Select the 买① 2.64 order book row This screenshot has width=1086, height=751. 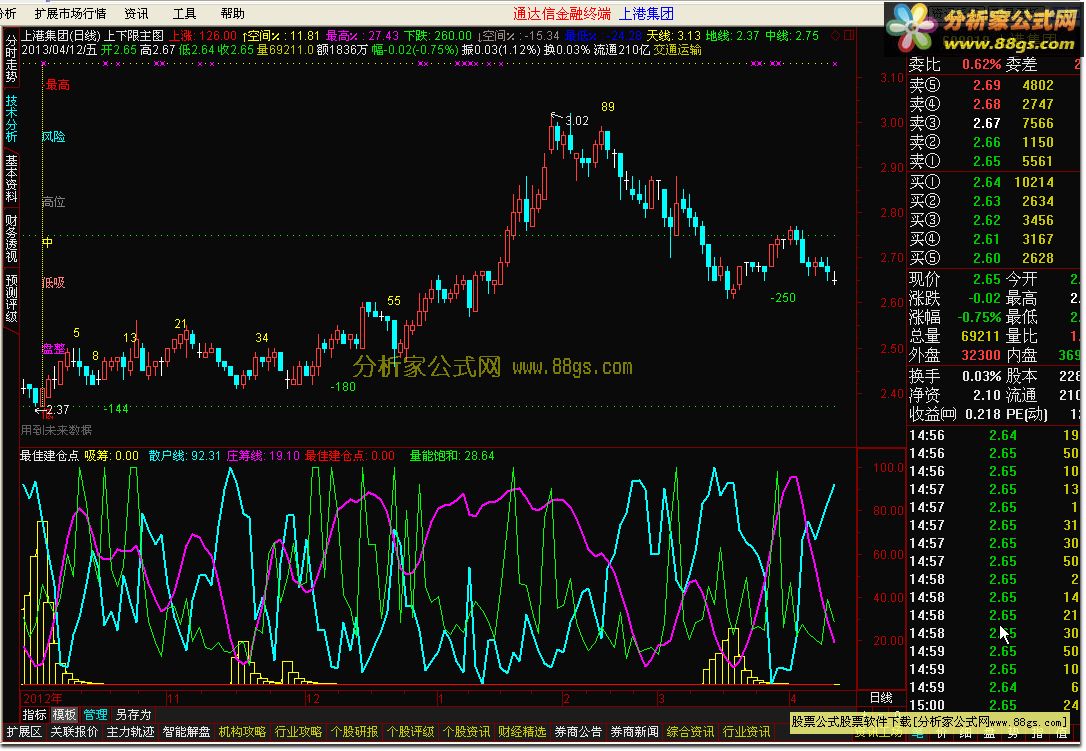pos(994,182)
